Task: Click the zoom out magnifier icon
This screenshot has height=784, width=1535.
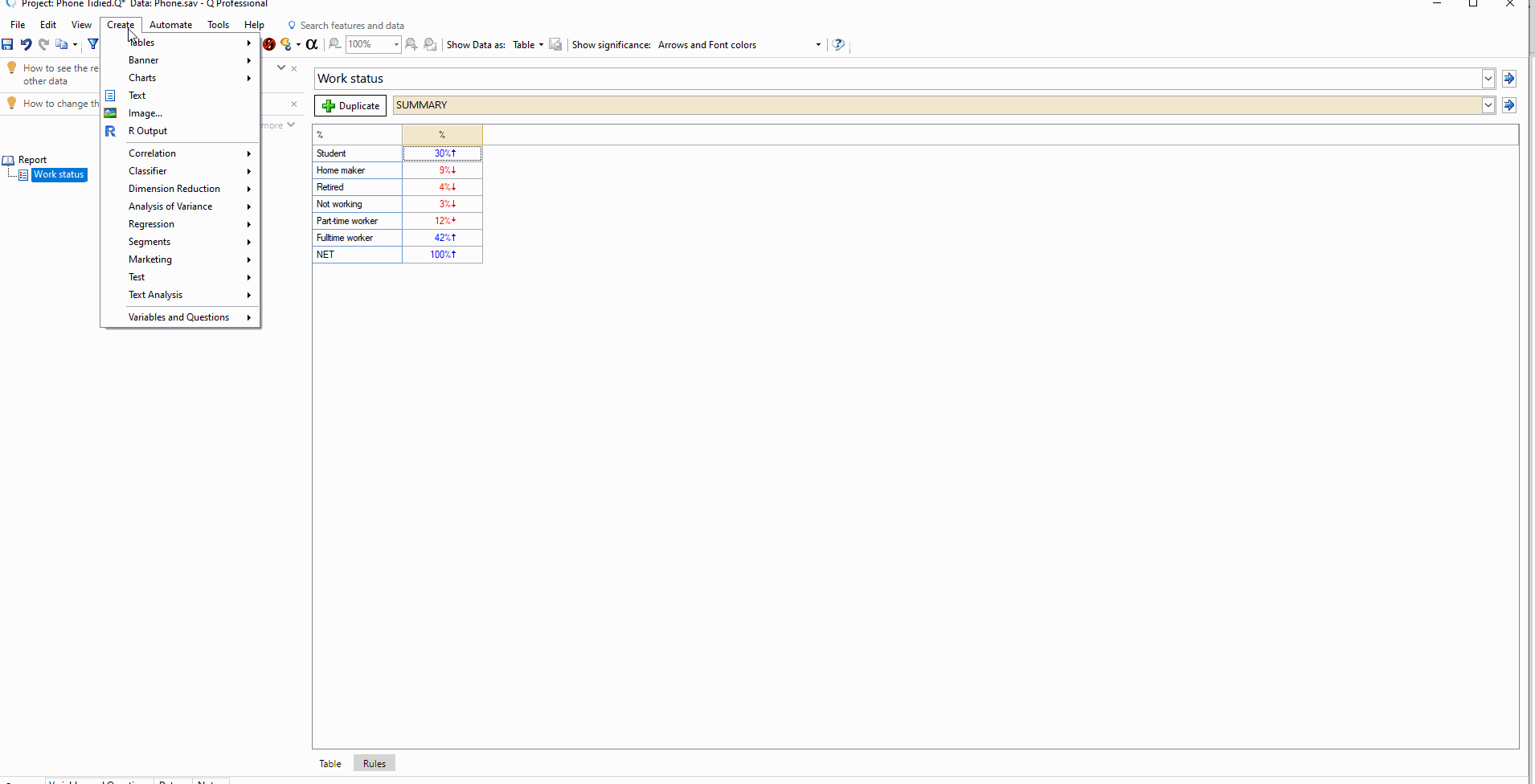Action: click(x=335, y=45)
